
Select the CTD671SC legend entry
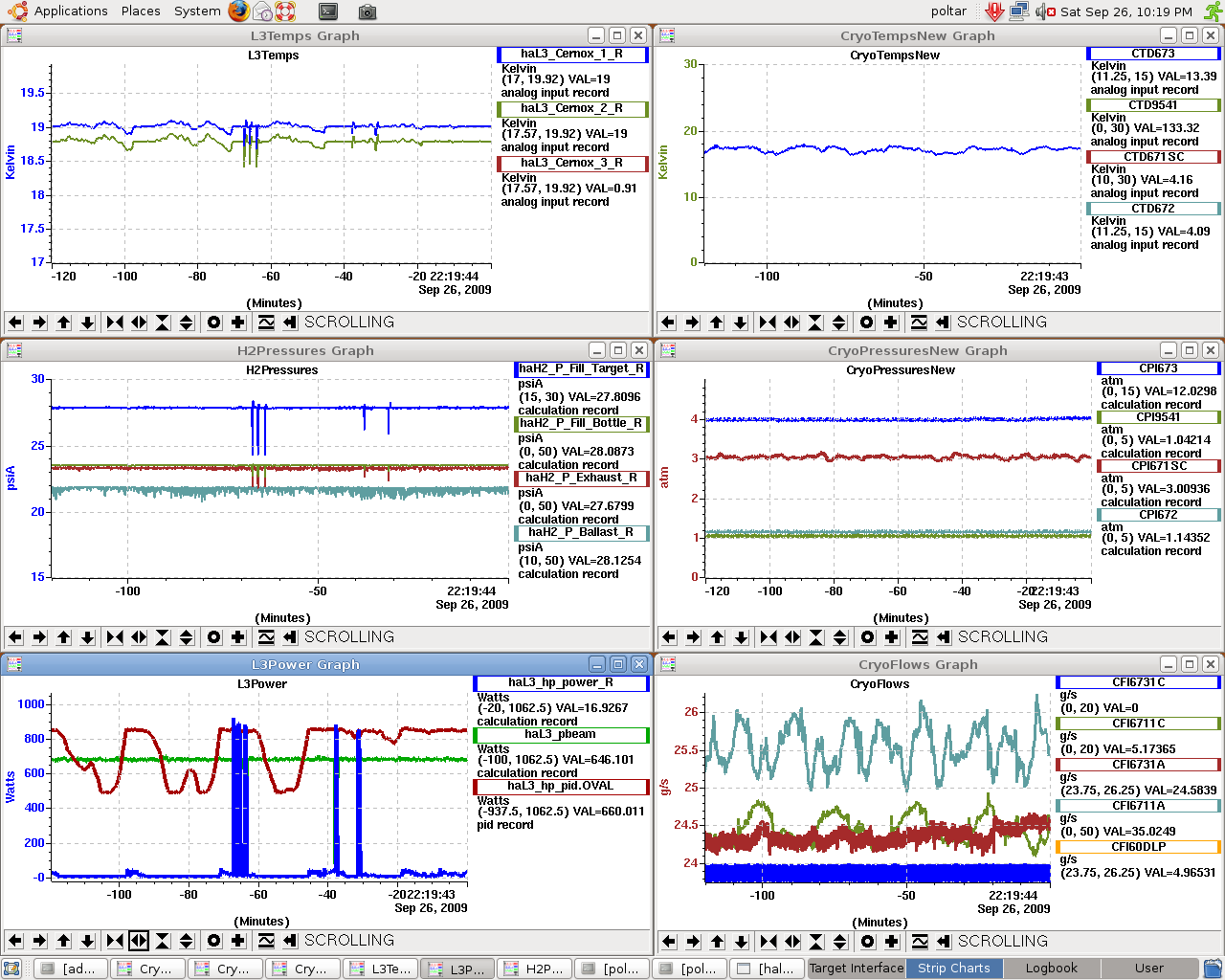pos(1153,157)
